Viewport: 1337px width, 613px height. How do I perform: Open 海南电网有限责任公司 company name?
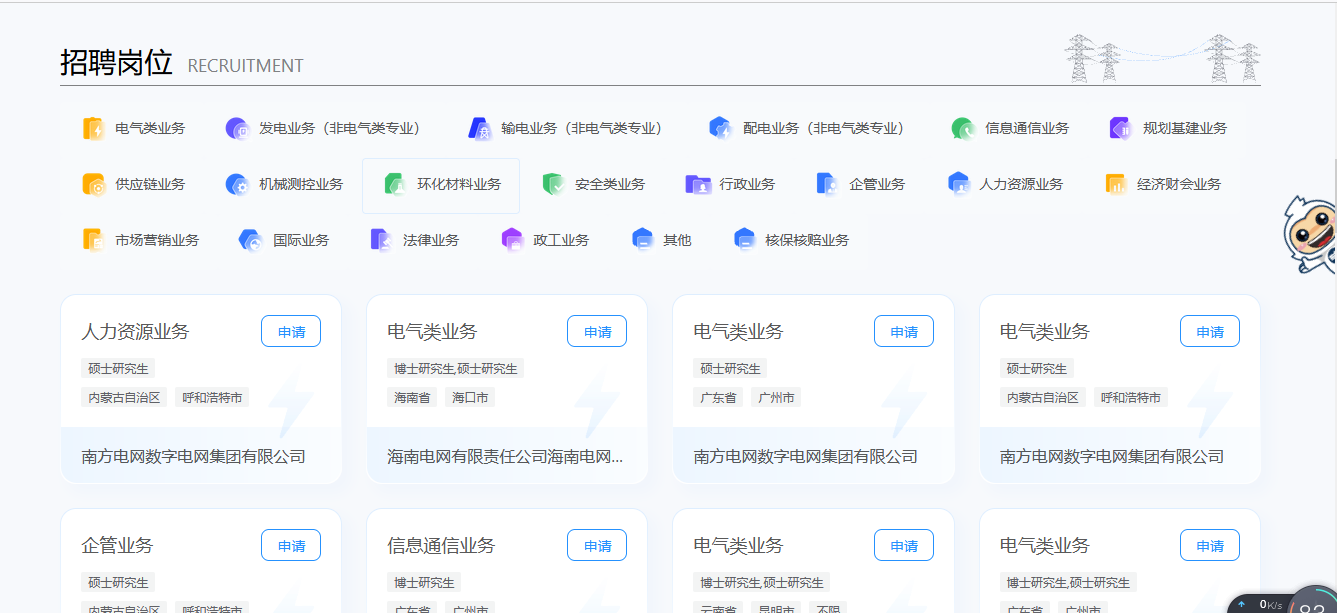[x=506, y=457]
